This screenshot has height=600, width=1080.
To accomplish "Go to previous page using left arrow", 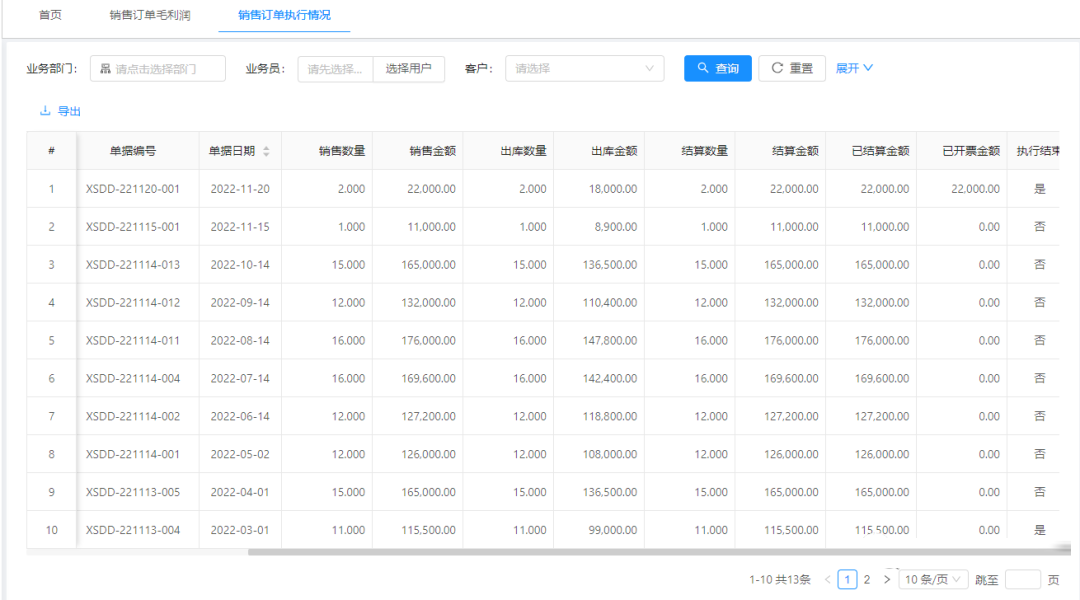I will click(x=827, y=579).
